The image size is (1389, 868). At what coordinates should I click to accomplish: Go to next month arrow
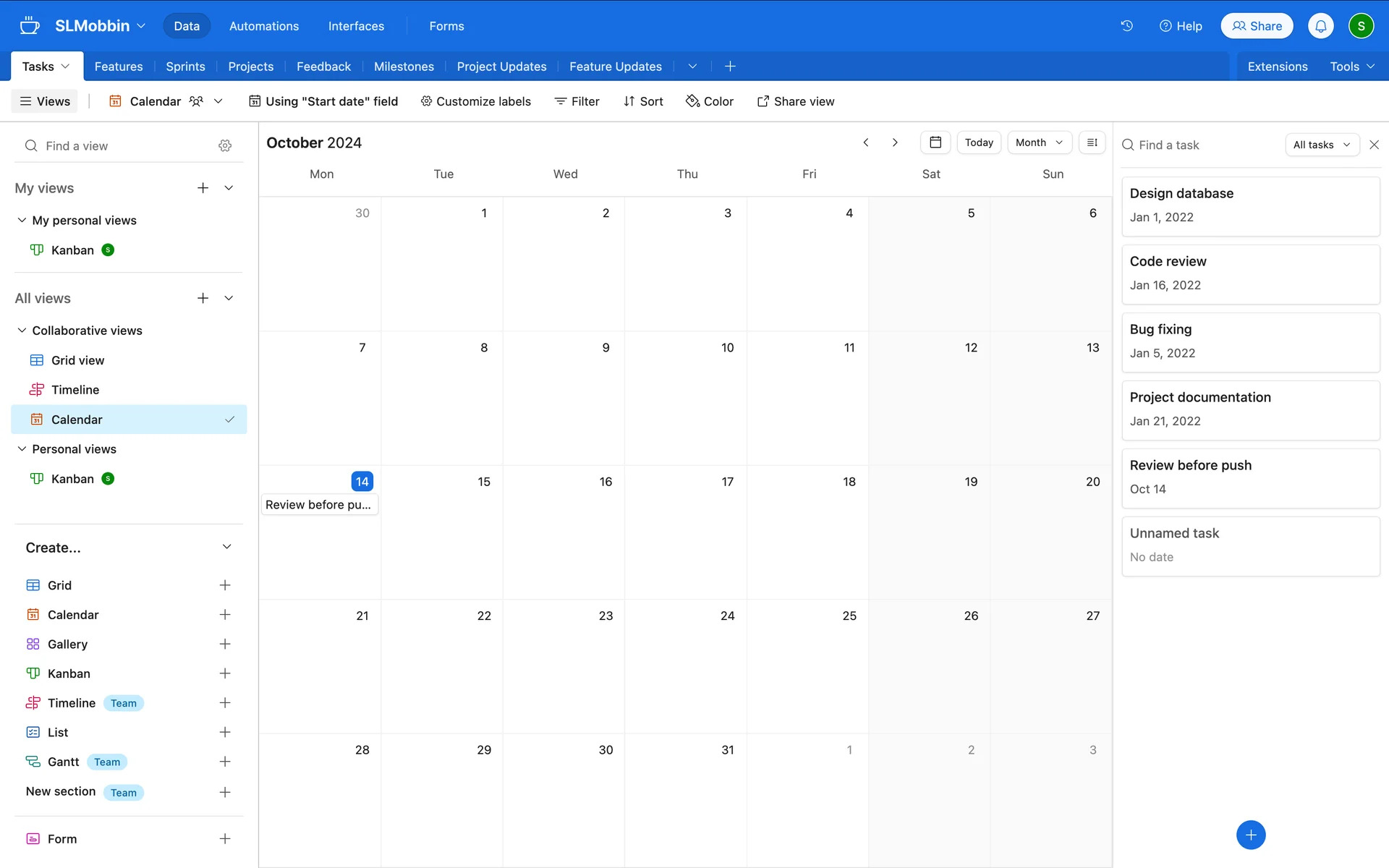895,142
